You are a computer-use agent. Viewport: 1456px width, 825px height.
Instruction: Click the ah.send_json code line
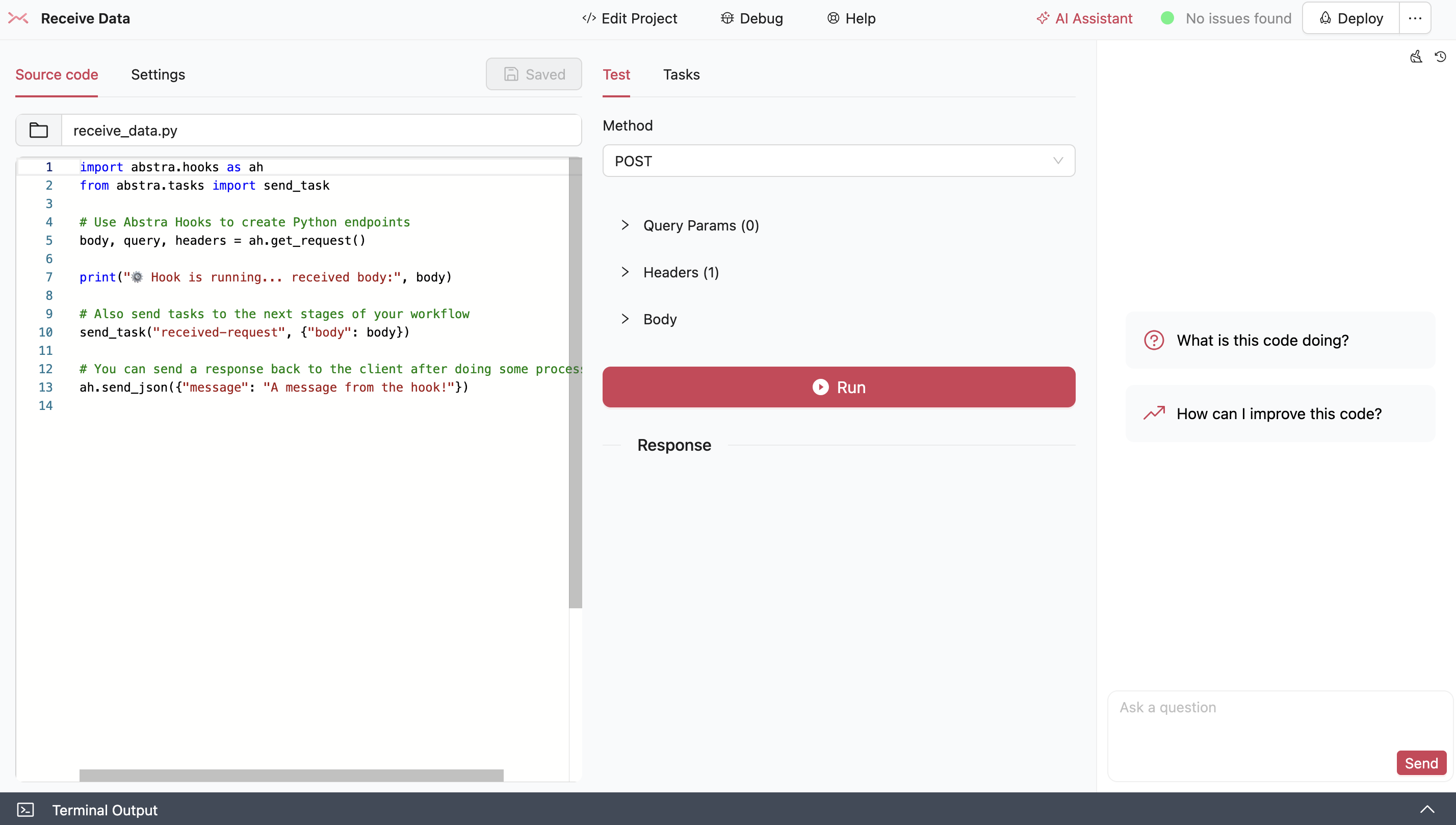coord(274,387)
